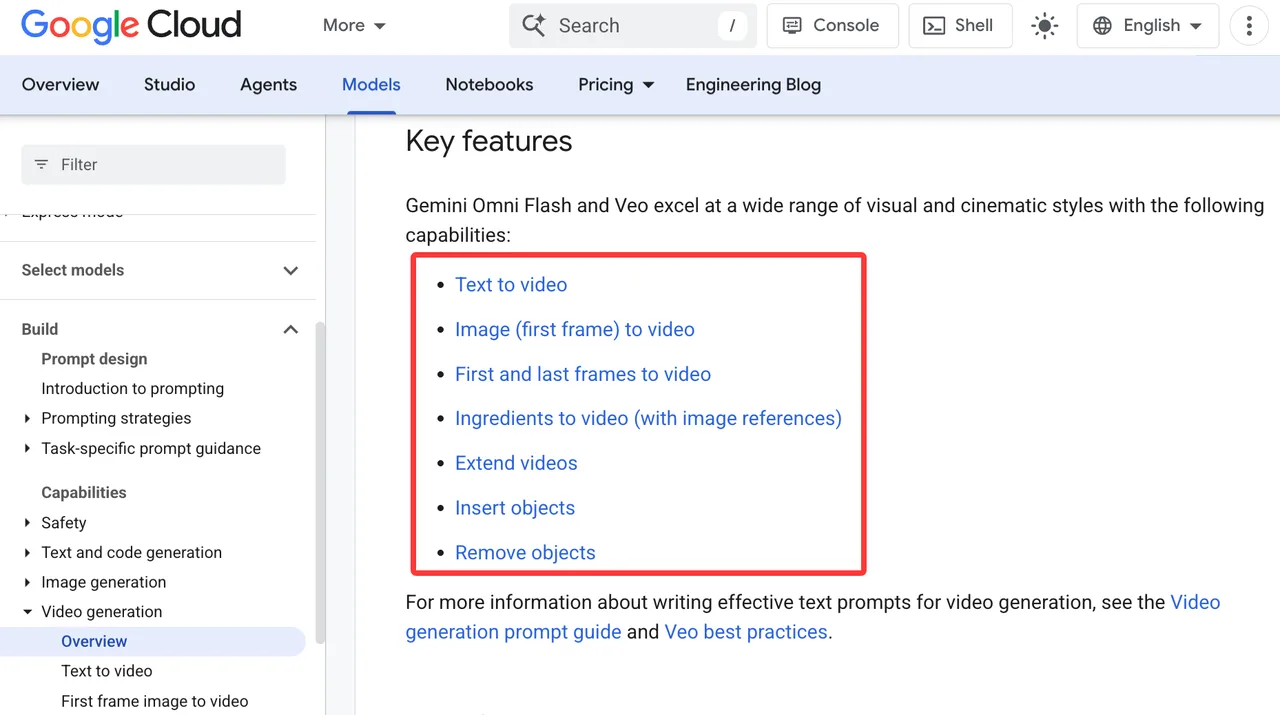Click the Capabilities sidebar heading
Image resolution: width=1280 pixels, height=715 pixels.
pos(84,493)
